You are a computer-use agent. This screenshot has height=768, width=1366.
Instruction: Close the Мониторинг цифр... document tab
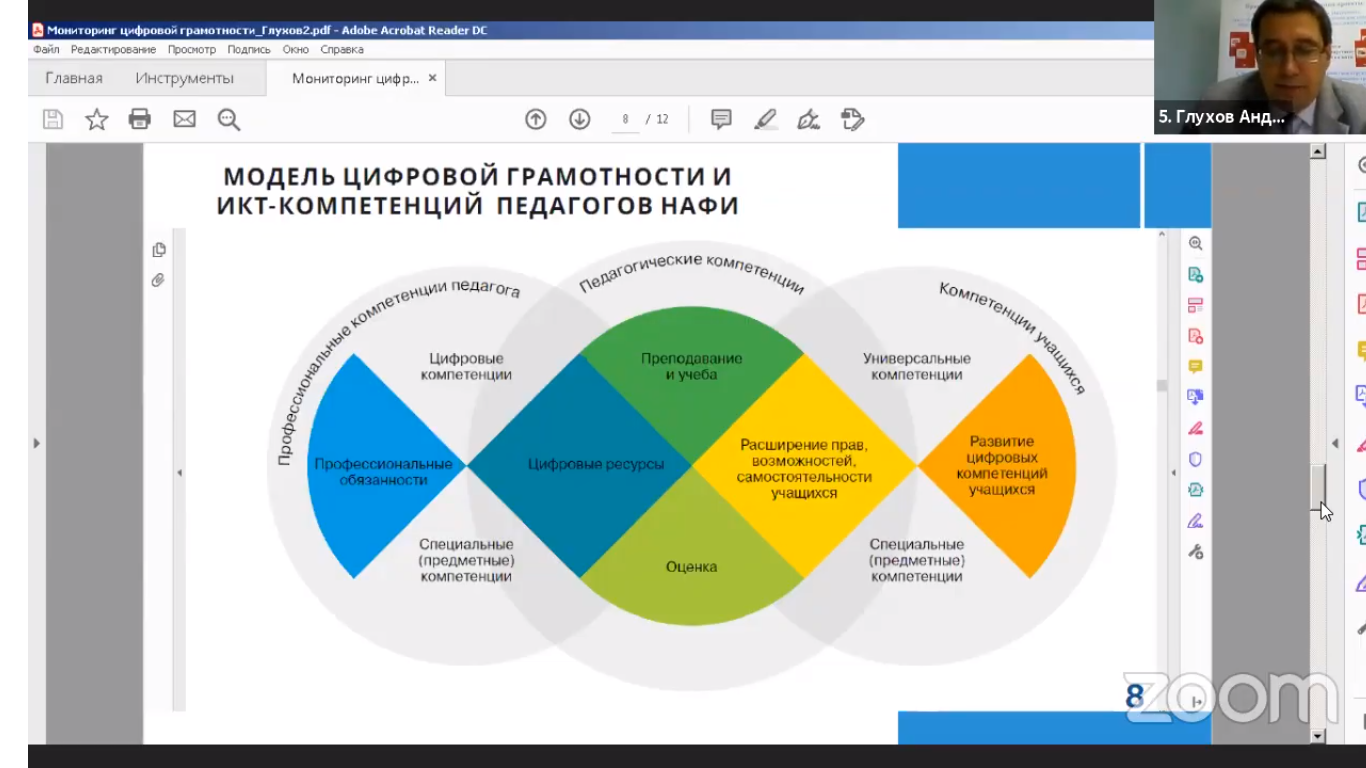pyautogui.click(x=432, y=78)
